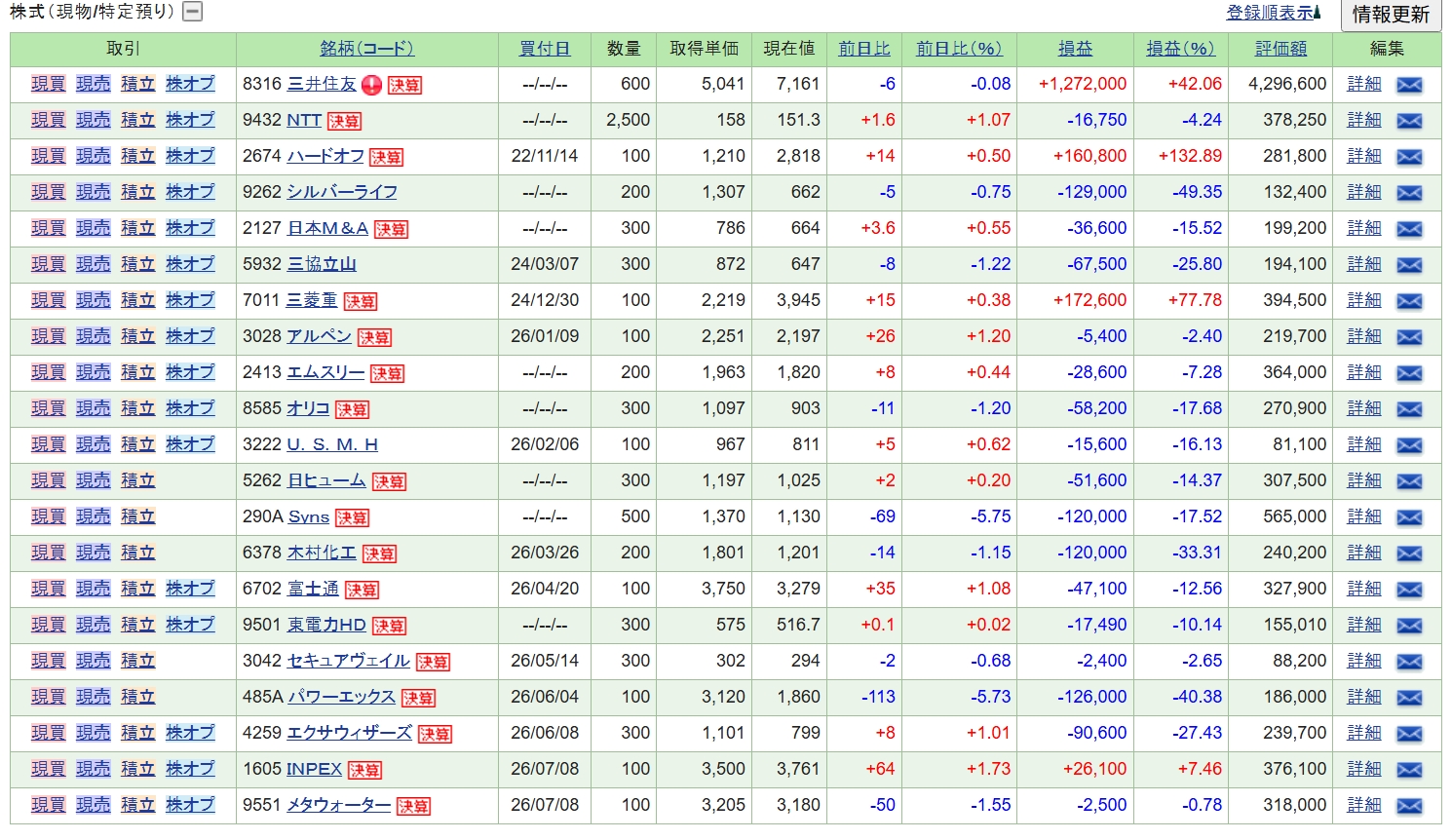The image size is (1452, 840).
Task: Click the envelope icon for アルペン
Action: (x=1409, y=337)
